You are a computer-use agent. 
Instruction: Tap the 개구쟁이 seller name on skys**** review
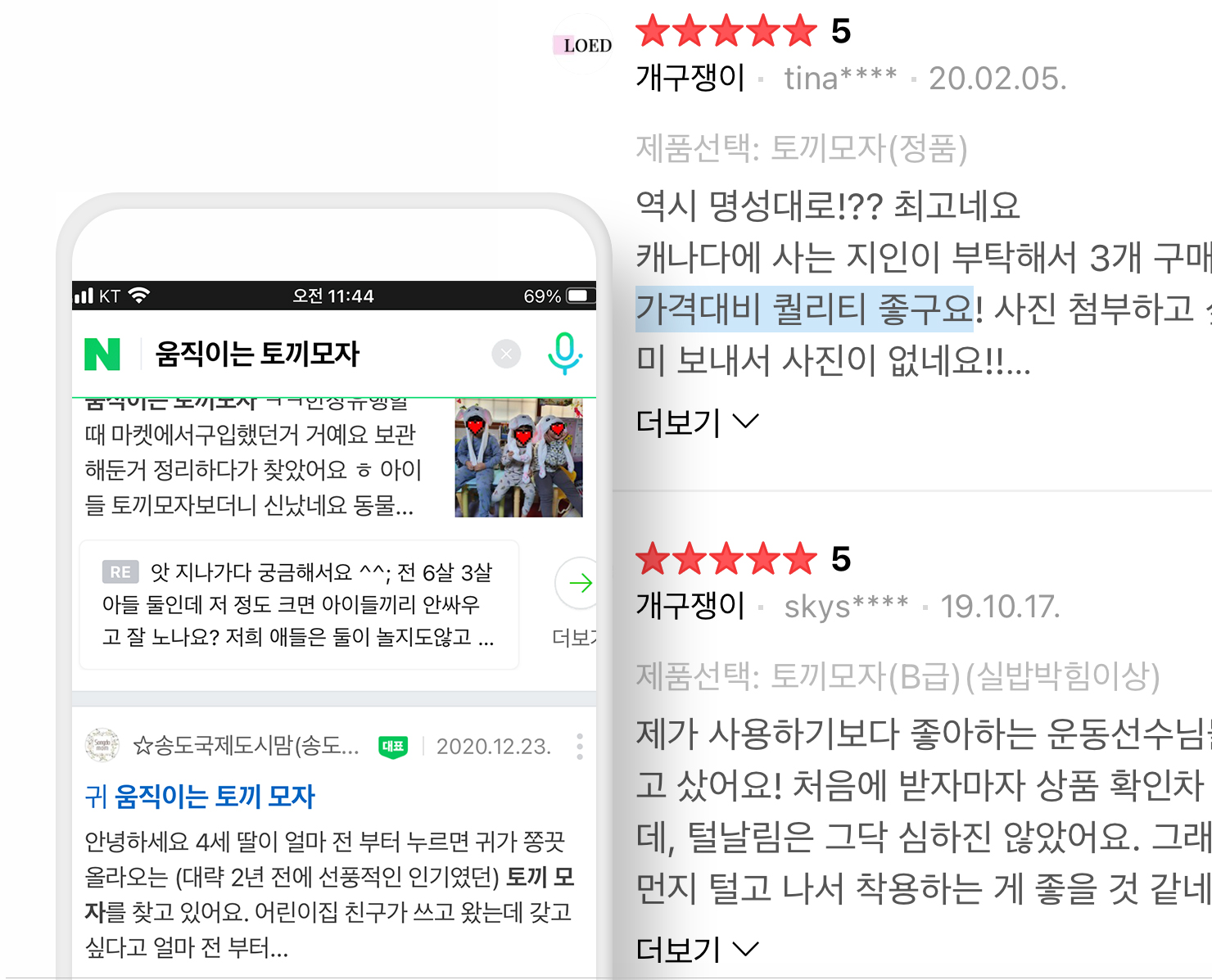690,606
